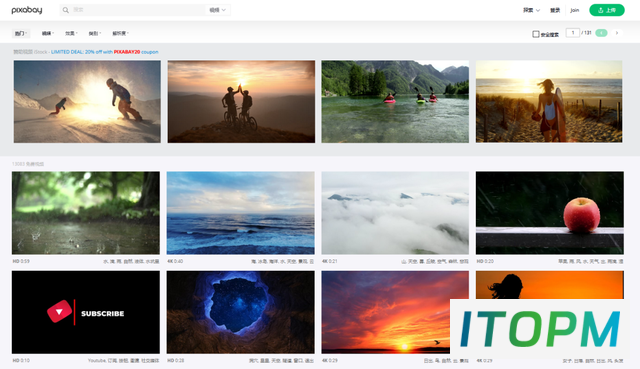This screenshot has width=640, height=369.
Task: Open the cyclists high-five sunset thumbnail
Action: (x=241, y=102)
